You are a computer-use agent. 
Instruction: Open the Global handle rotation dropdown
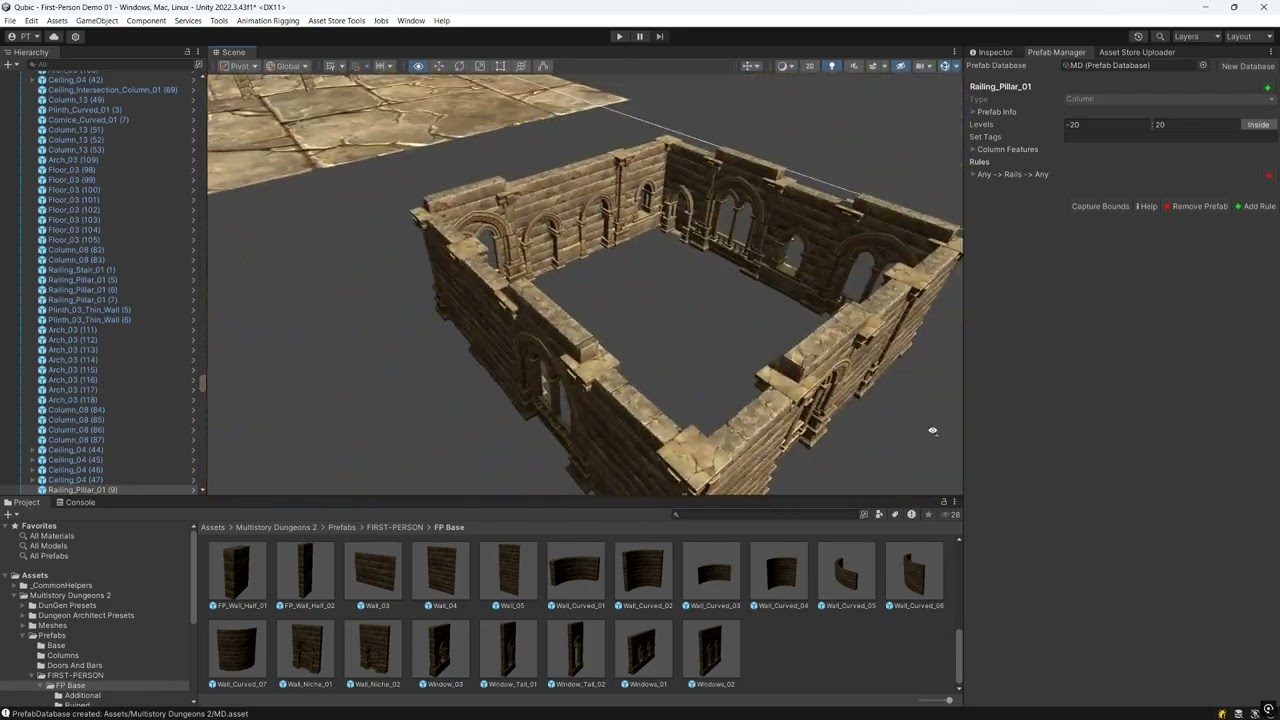coord(287,66)
